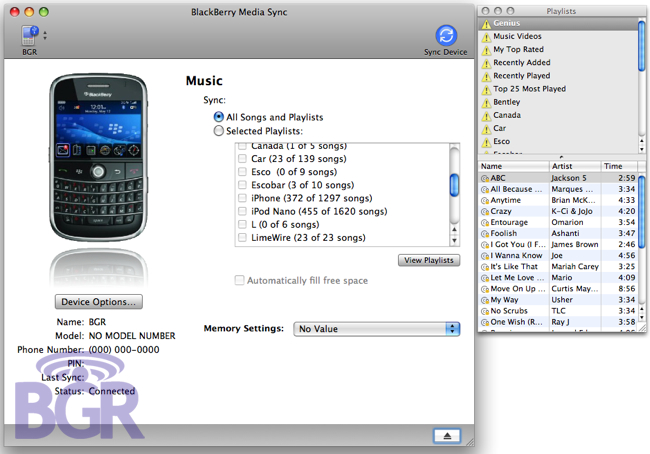Image resolution: width=650 pixels, height=454 pixels.
Task: Select the Bentley playlist
Action: click(558, 102)
